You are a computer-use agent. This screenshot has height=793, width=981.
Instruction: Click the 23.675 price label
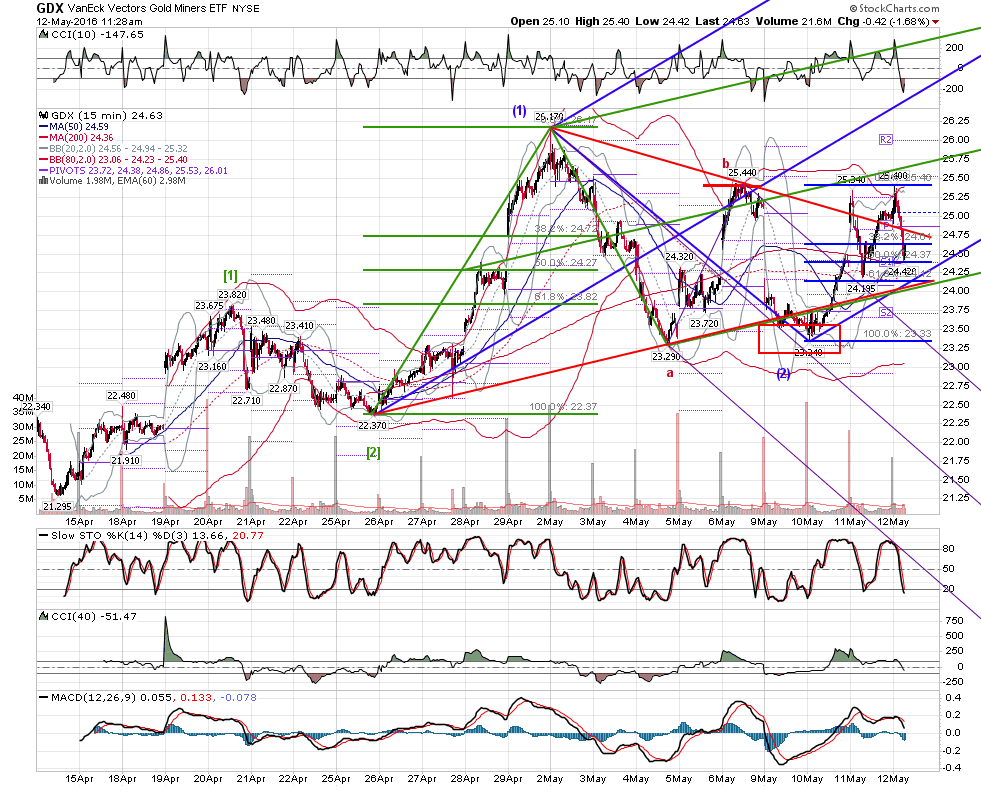pos(209,306)
